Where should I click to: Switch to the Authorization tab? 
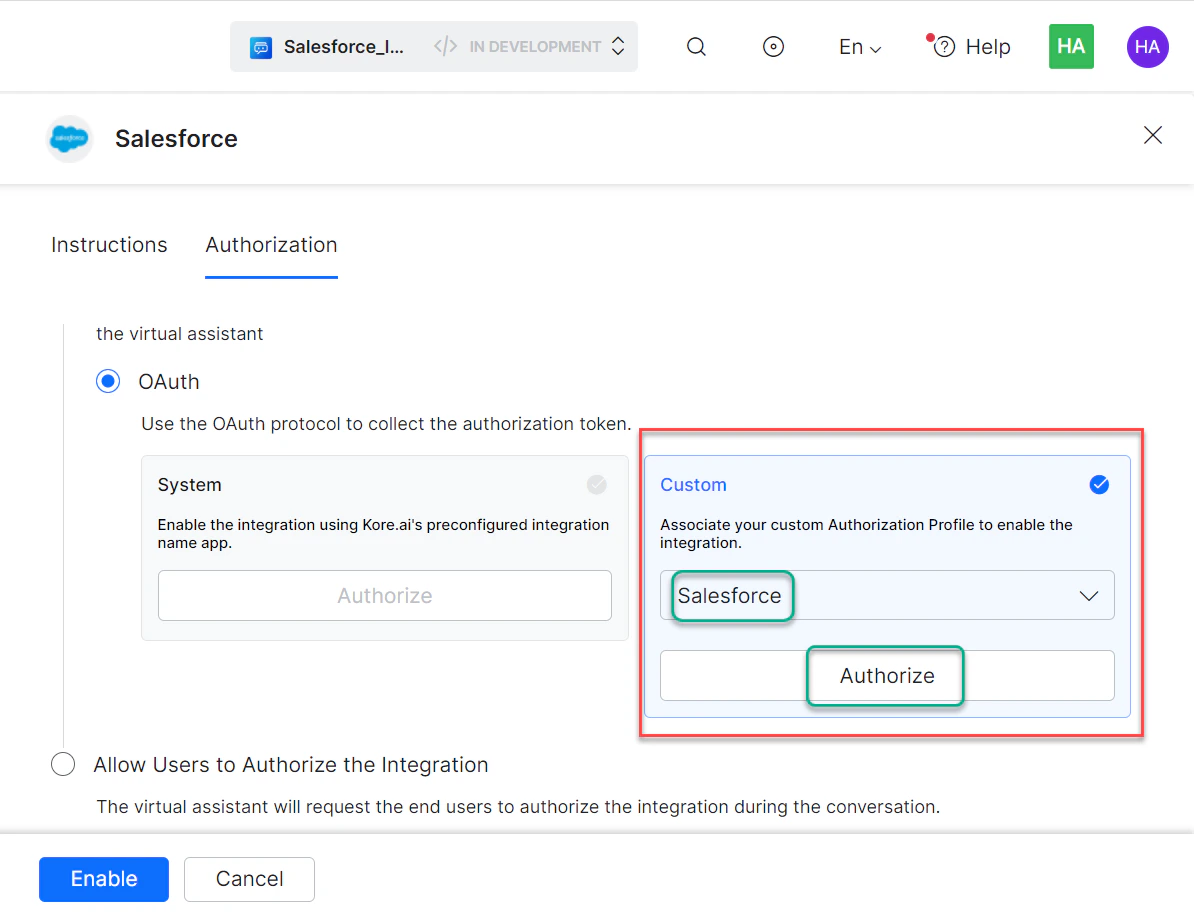[x=271, y=245]
